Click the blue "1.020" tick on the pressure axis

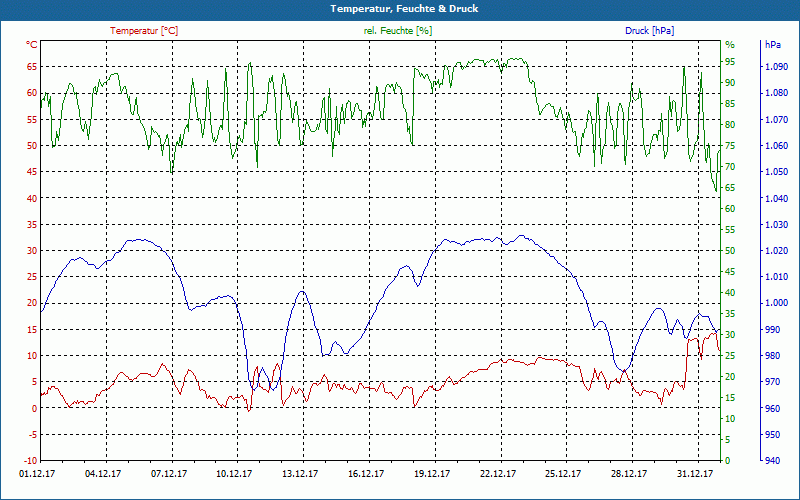tap(777, 251)
